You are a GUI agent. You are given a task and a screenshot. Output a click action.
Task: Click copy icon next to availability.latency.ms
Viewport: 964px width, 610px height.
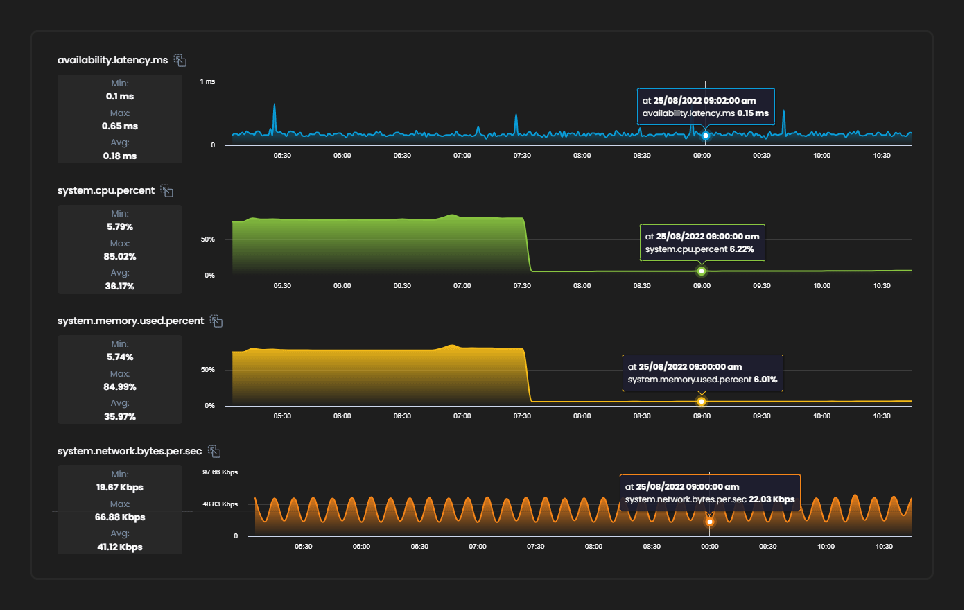tap(180, 60)
